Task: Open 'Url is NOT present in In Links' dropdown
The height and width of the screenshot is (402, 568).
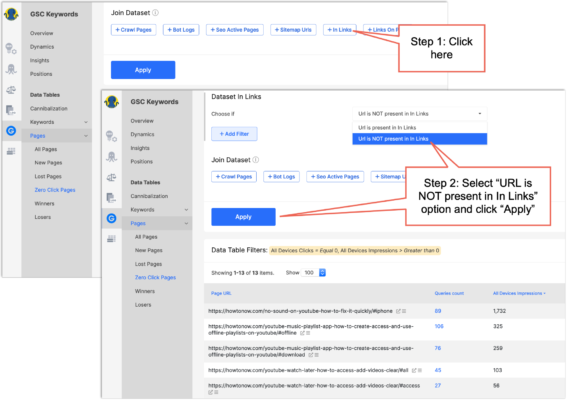Action: coord(419,114)
